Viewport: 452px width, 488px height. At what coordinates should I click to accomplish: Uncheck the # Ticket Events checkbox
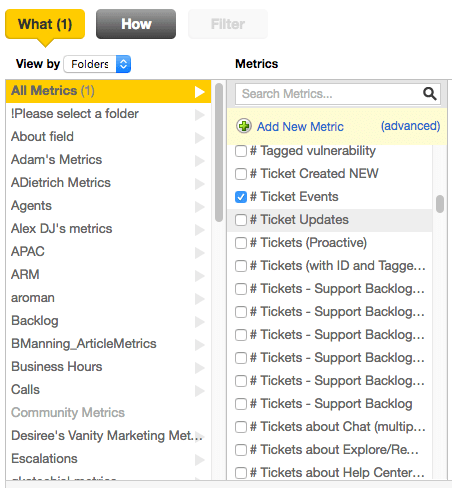click(x=241, y=197)
